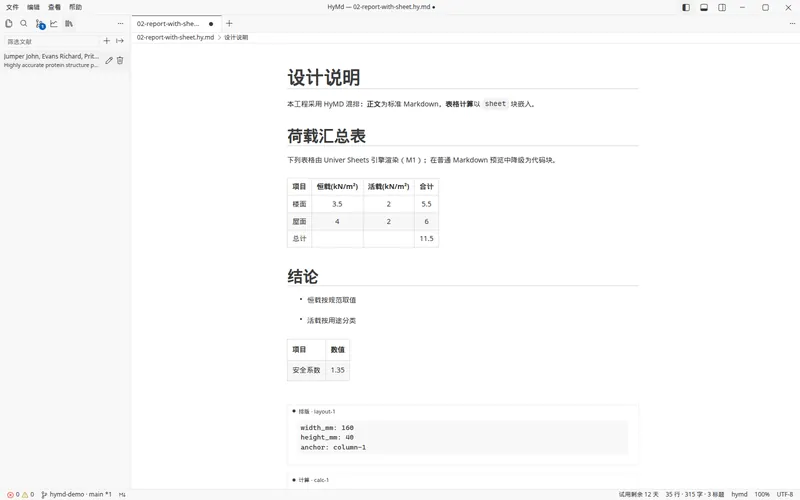Click the import references arrow icon
This screenshot has height=500, width=800.
pos(120,41)
